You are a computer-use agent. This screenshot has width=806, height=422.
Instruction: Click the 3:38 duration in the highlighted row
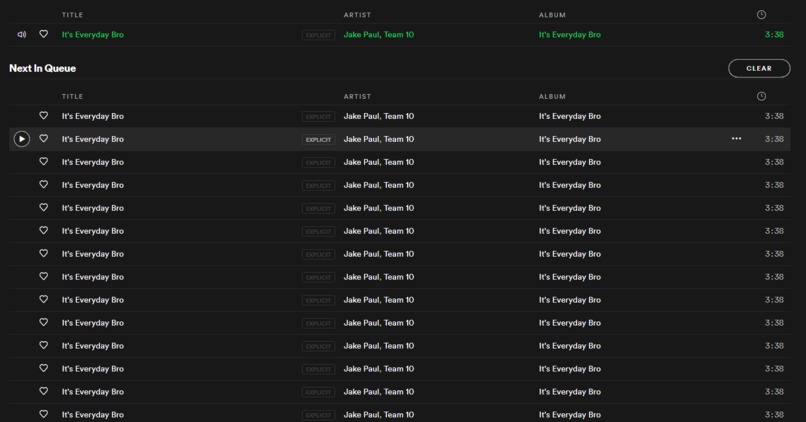774,139
